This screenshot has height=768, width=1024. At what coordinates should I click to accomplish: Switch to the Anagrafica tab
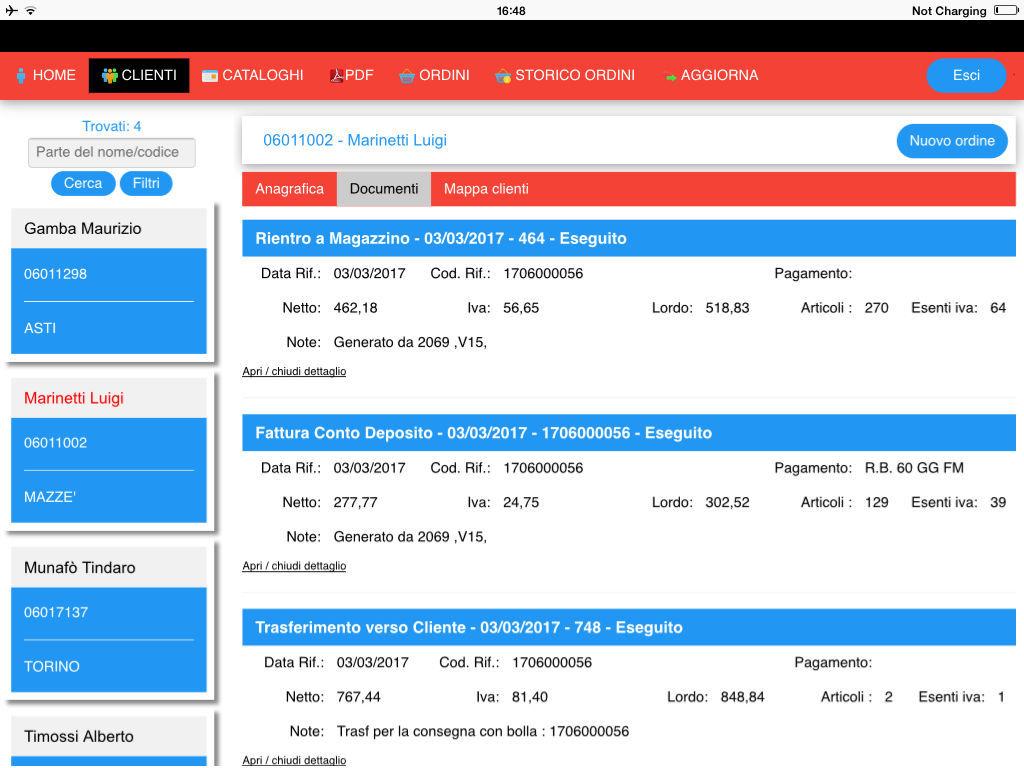(289, 189)
